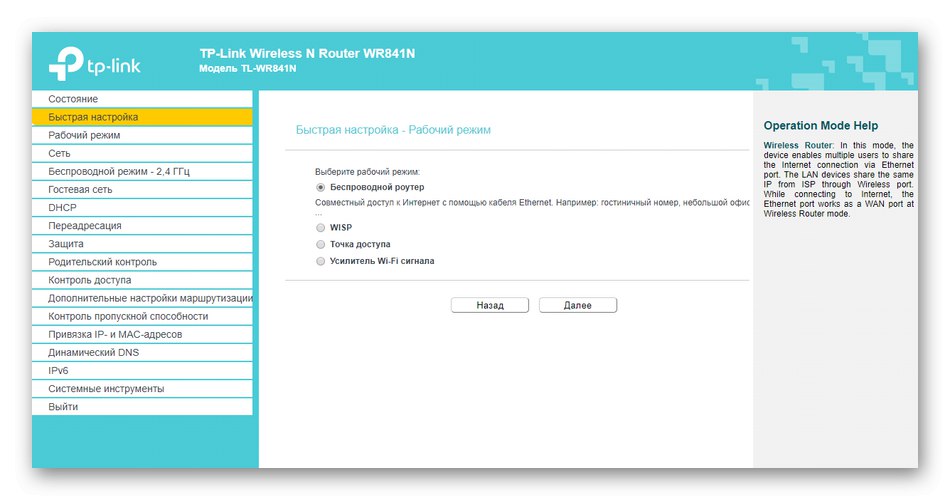
Task: Open Дополнительные настройки маршрутизации
Action: coord(142,298)
